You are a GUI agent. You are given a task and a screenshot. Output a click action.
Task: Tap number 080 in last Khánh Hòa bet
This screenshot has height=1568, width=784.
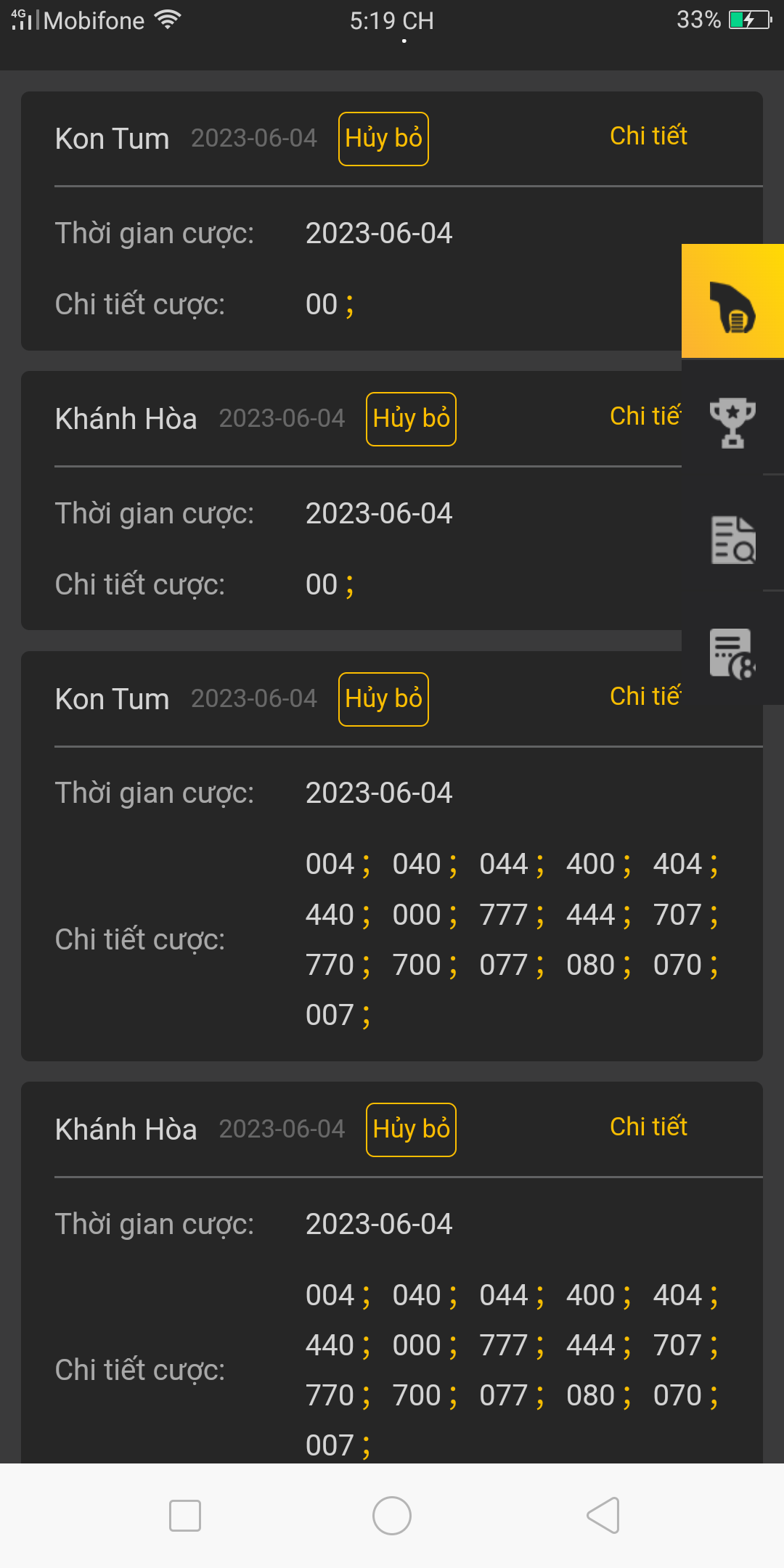pos(590,1395)
